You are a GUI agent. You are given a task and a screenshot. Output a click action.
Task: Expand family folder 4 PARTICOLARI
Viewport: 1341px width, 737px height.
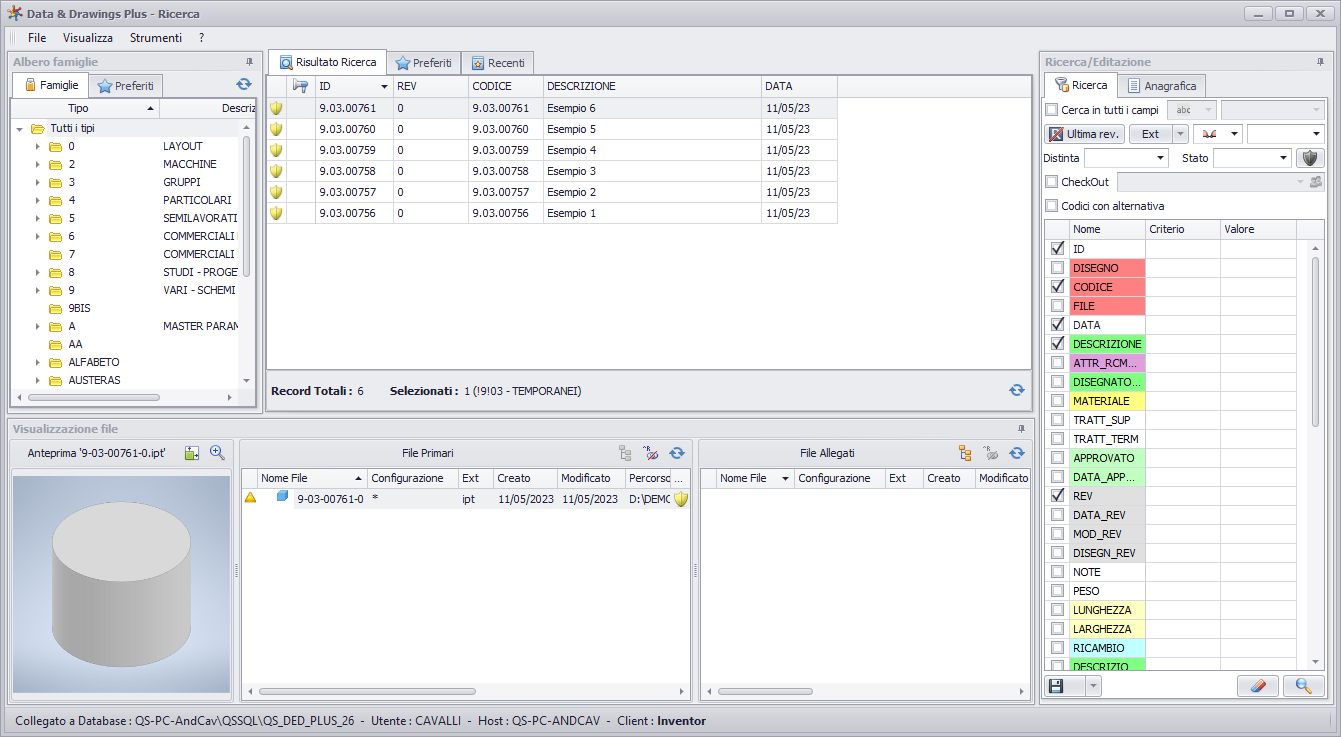tap(37, 200)
